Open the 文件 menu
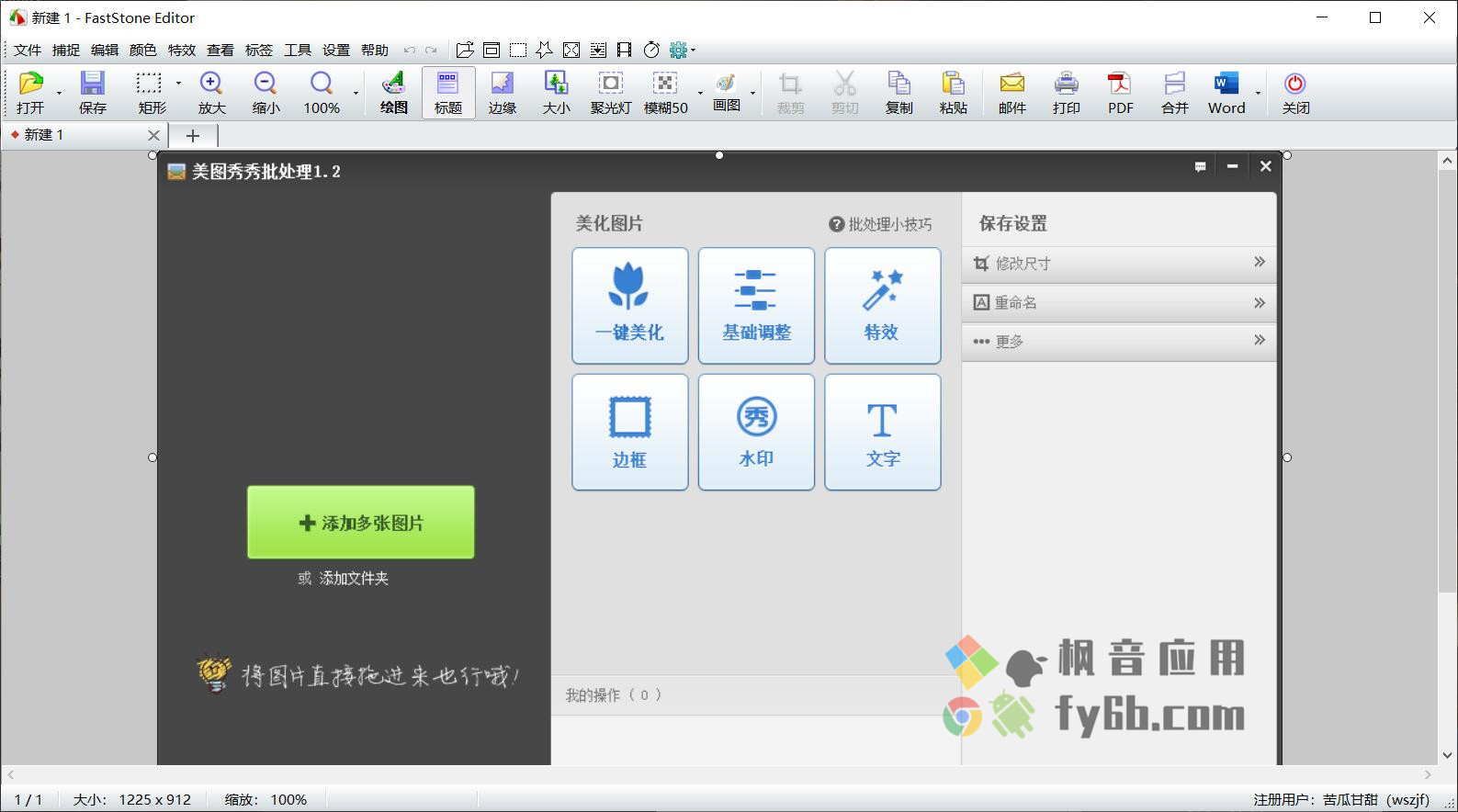This screenshot has height=812, width=1458. pyautogui.click(x=28, y=50)
